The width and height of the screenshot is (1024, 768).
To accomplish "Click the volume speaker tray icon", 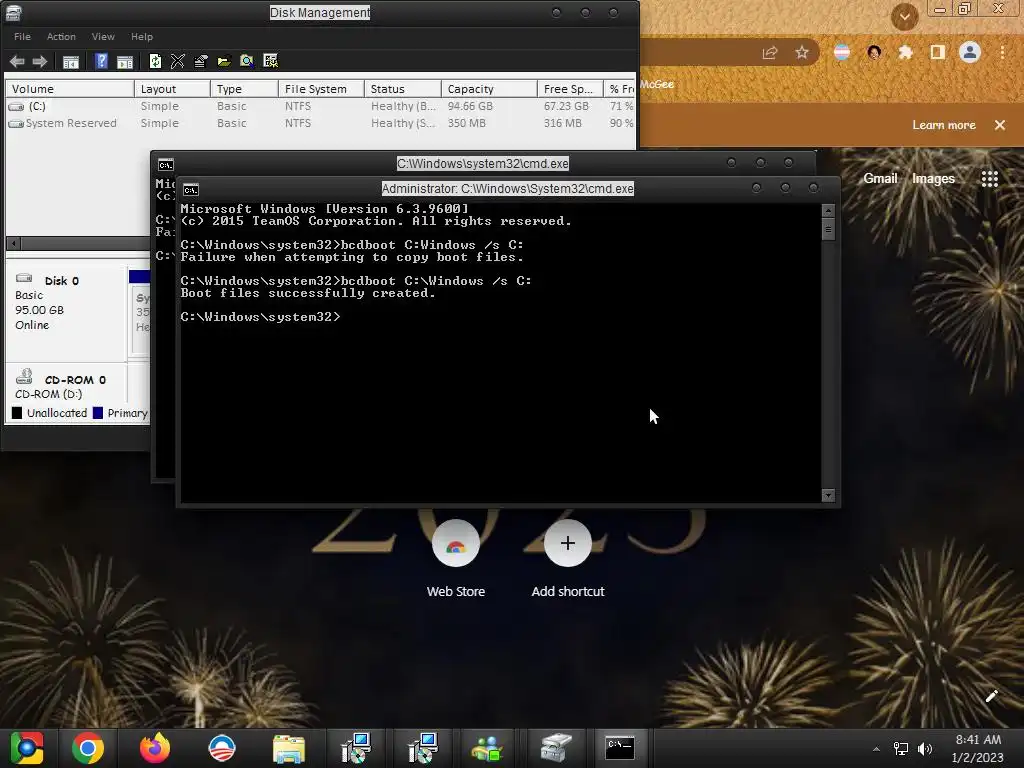I will (x=925, y=749).
